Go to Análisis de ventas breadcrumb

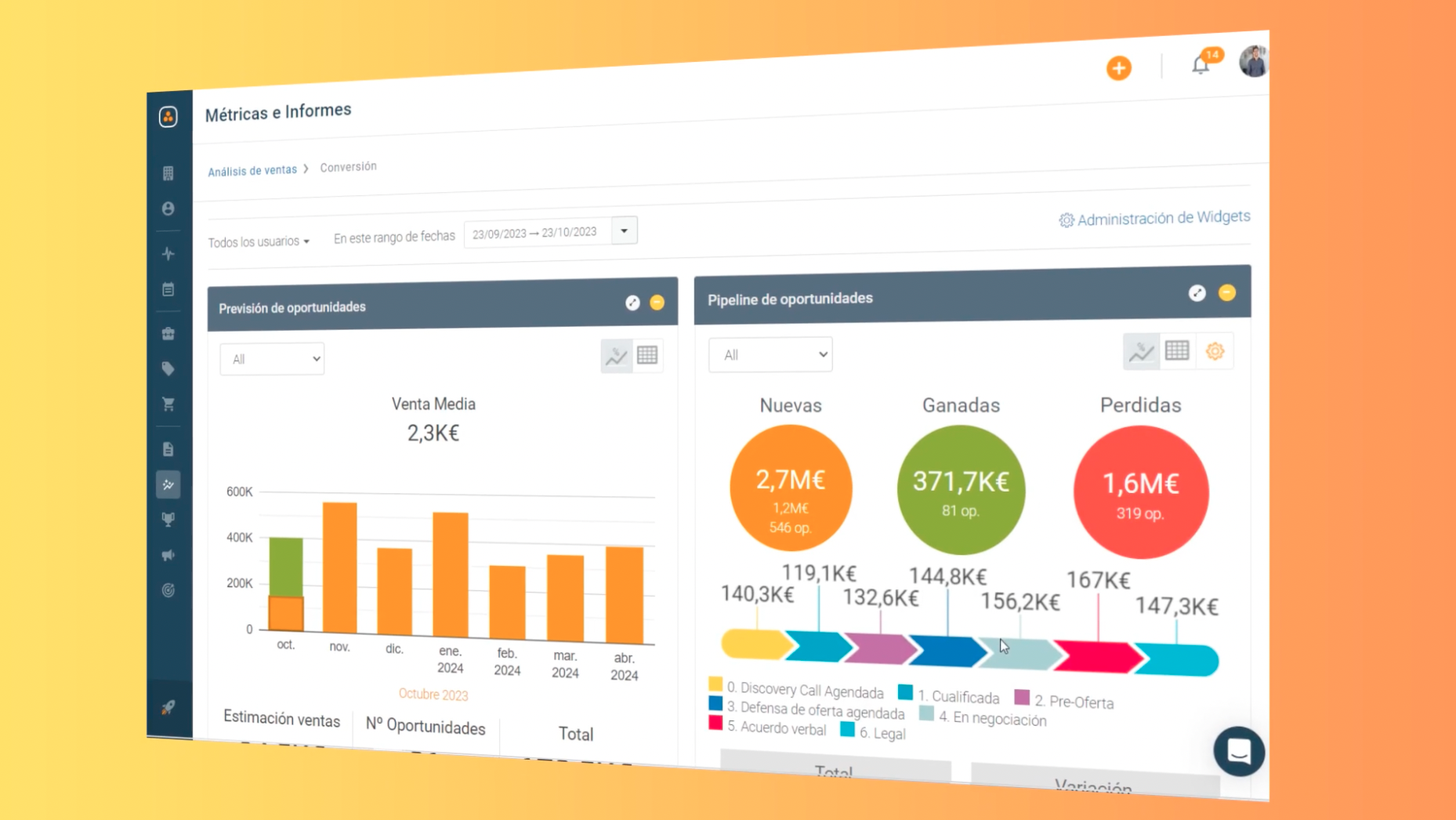pyautogui.click(x=252, y=170)
